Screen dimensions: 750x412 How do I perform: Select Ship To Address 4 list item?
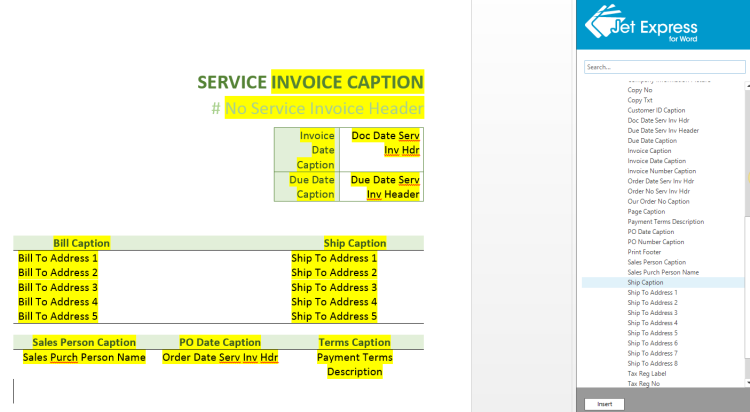(x=652, y=323)
